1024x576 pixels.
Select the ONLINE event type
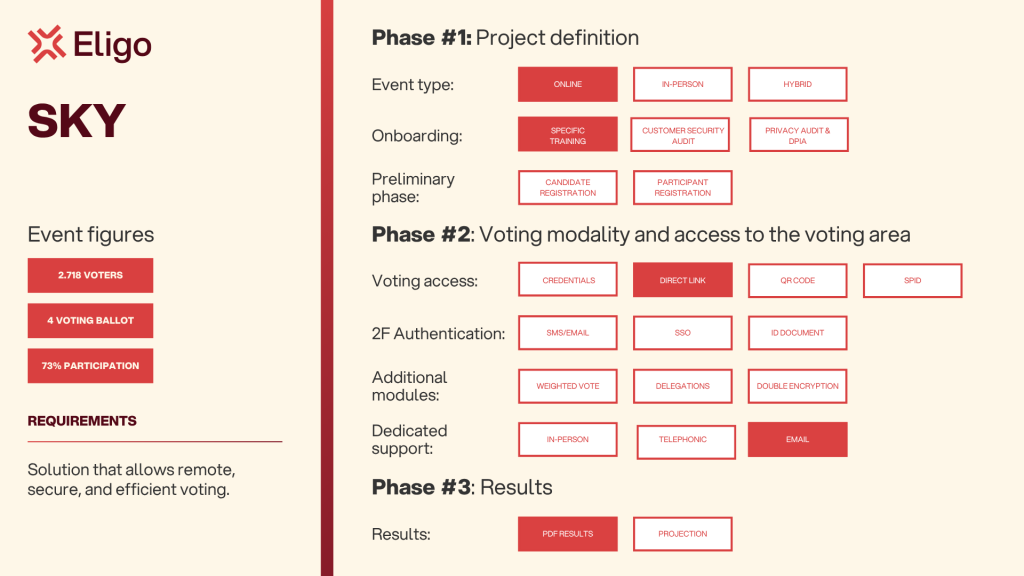[568, 84]
